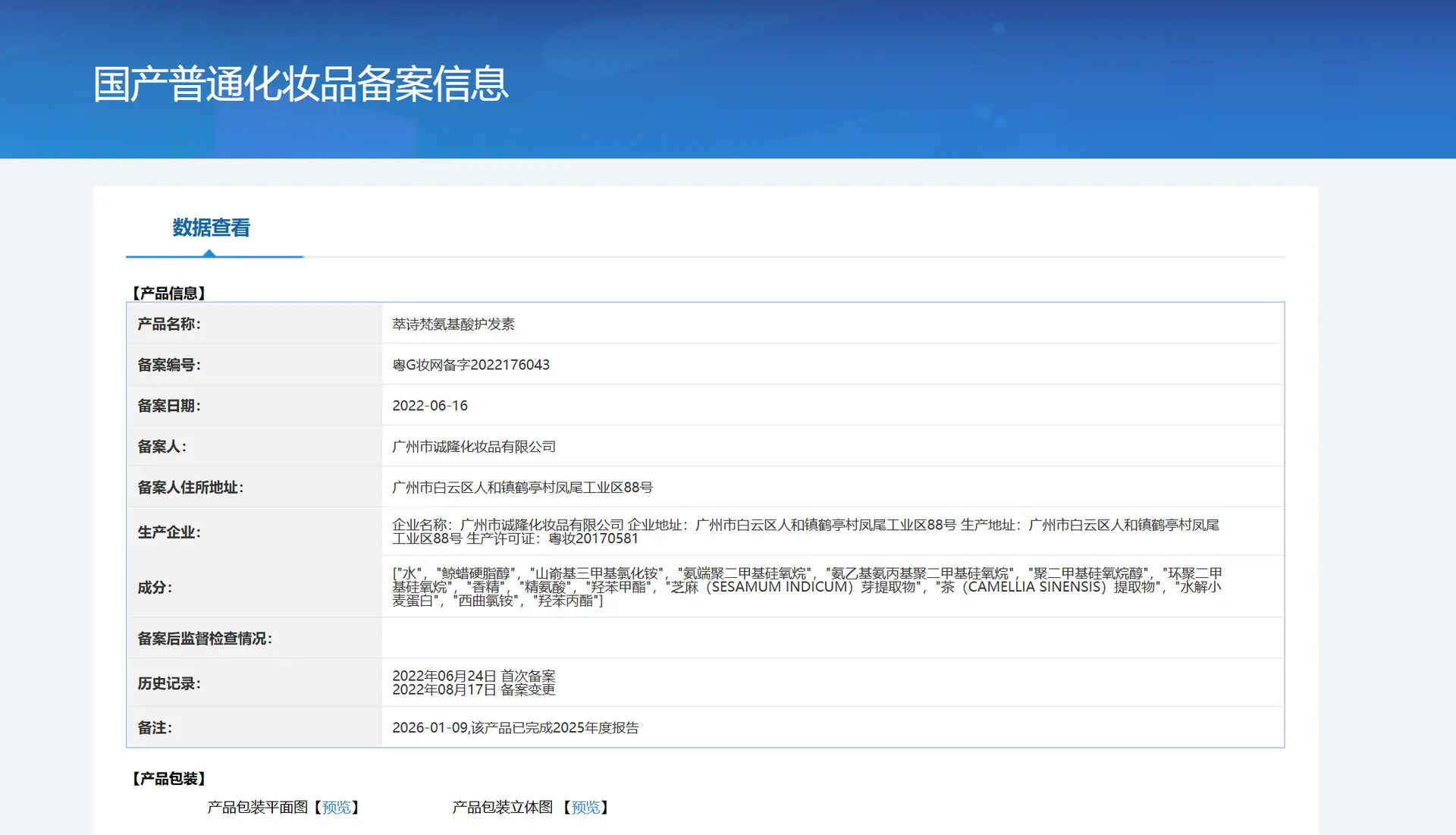This screenshot has width=1456, height=835.
Task: Select 广州市诚隆化妆品有限公司 in the 备案人 row
Action: click(474, 447)
